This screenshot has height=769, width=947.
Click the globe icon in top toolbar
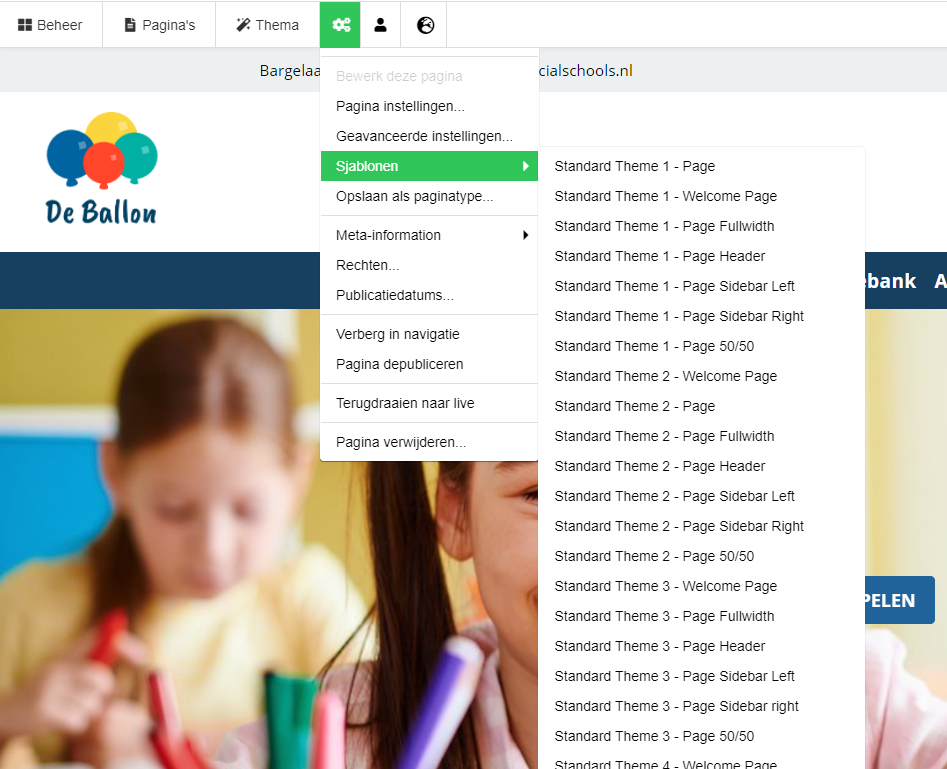425,25
